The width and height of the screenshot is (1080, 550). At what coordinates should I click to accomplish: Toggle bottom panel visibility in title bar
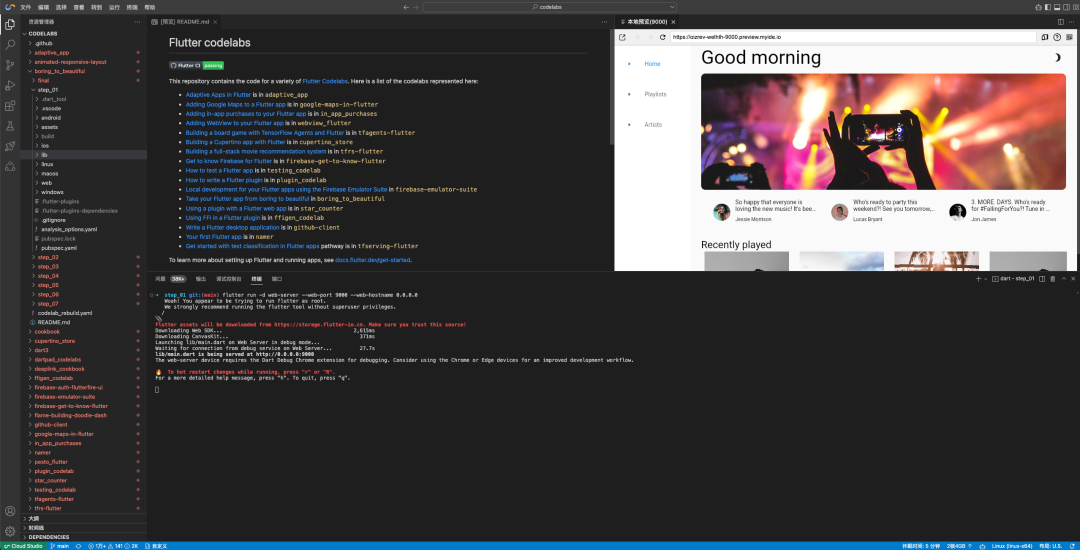tap(1057, 7)
